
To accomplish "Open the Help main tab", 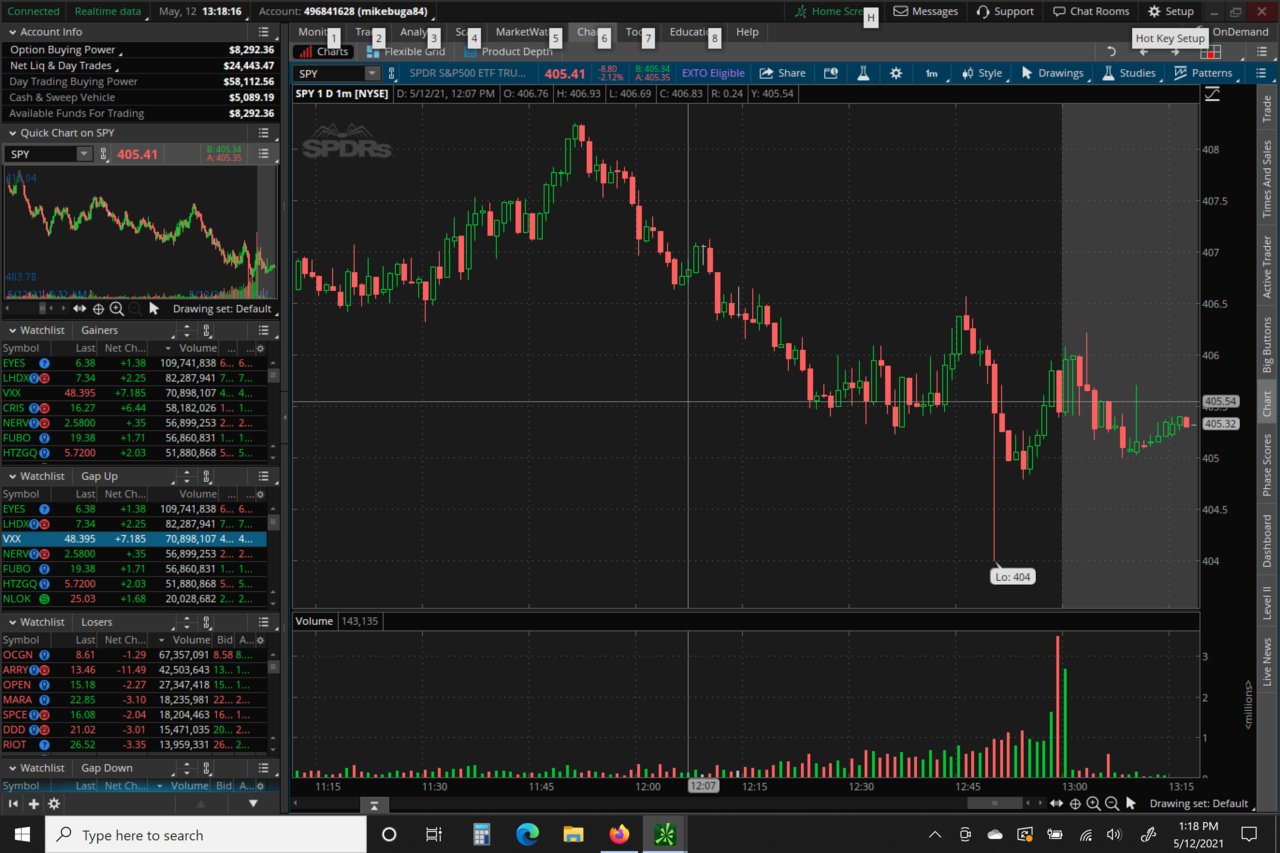I will [x=747, y=32].
